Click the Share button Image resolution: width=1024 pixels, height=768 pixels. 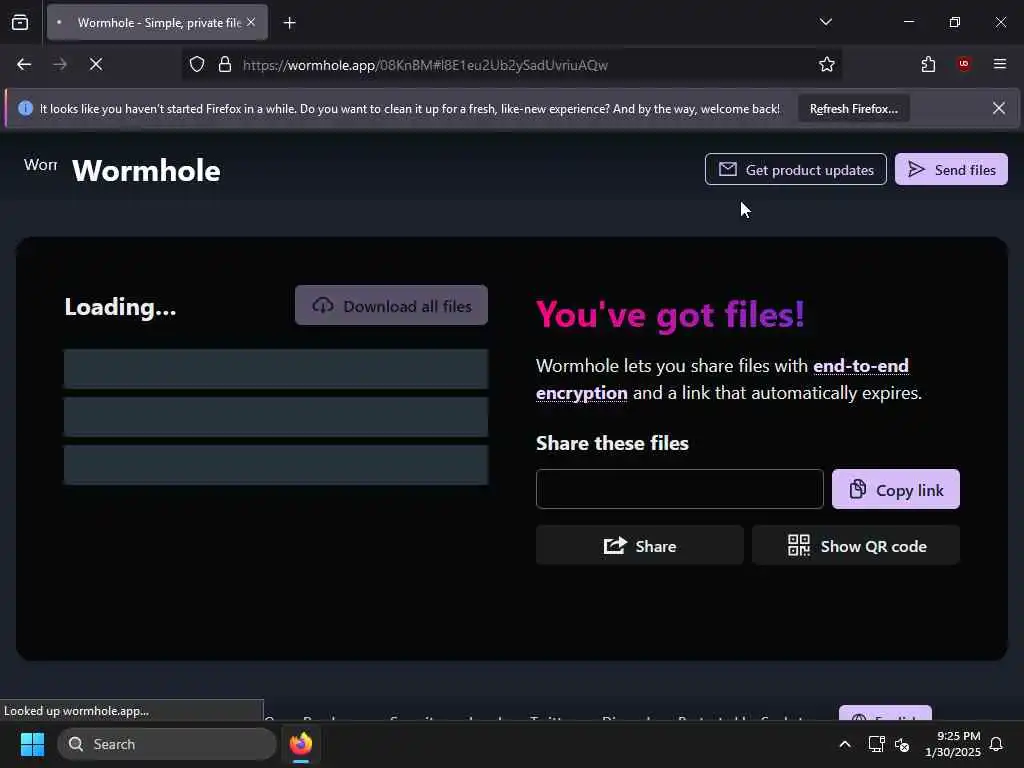pos(639,545)
